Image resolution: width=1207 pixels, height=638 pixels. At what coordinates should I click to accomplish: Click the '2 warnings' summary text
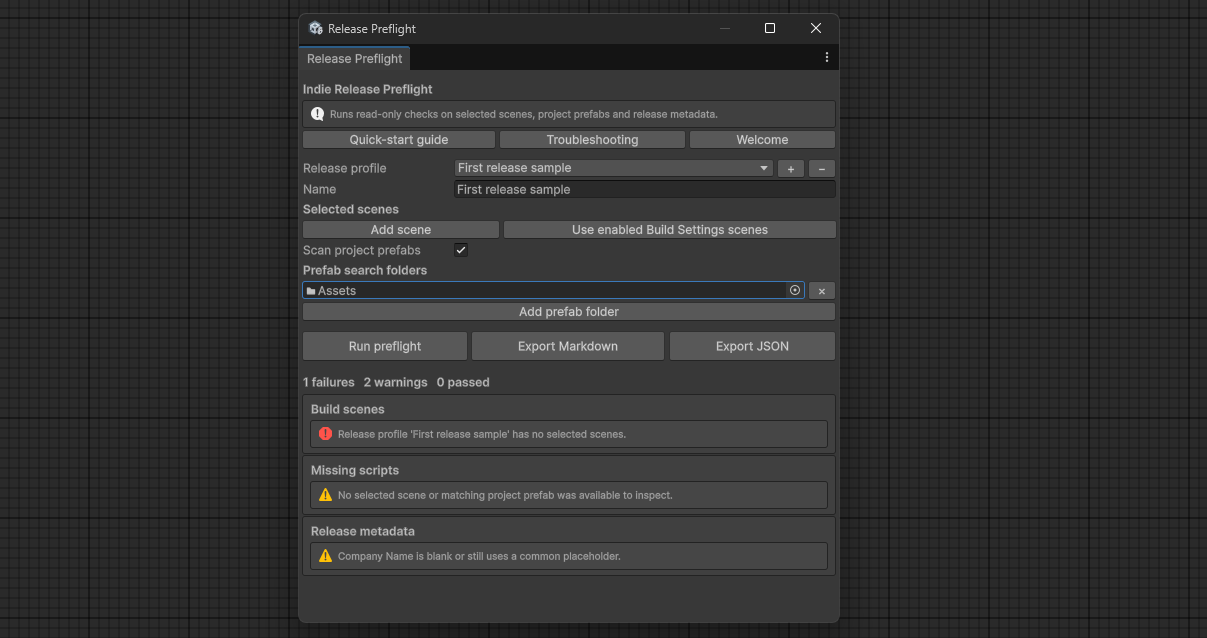point(395,382)
